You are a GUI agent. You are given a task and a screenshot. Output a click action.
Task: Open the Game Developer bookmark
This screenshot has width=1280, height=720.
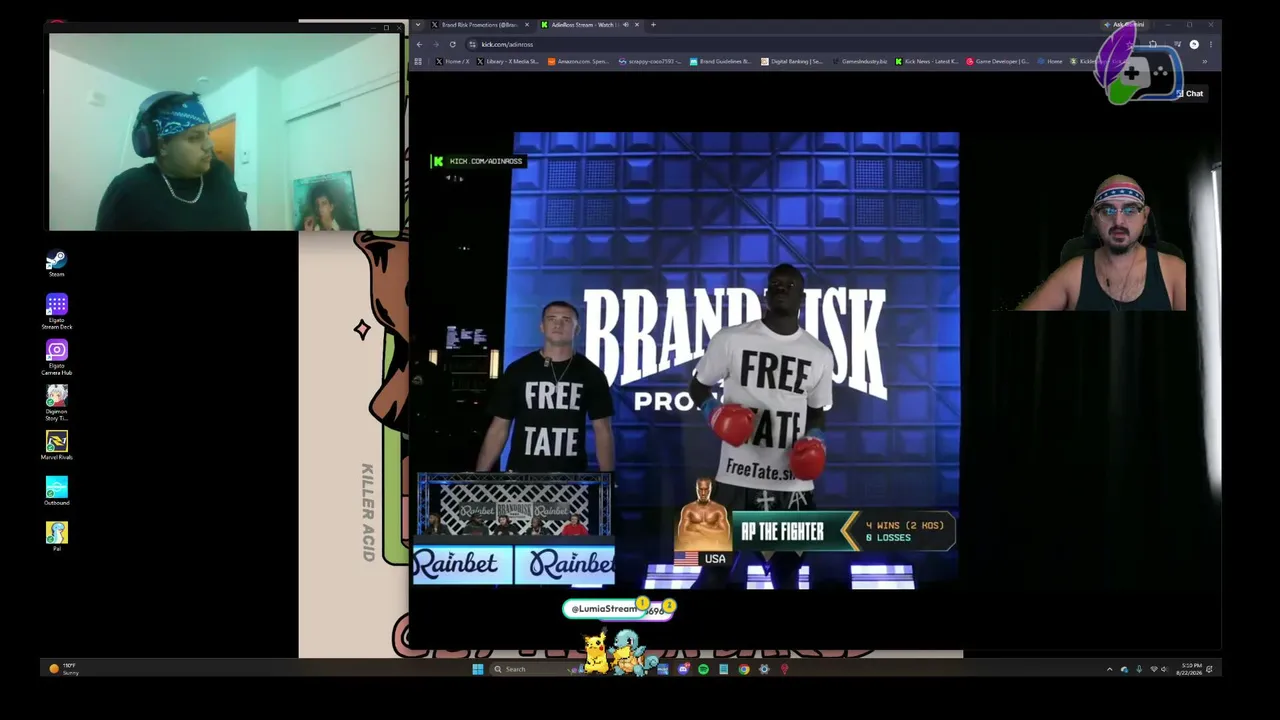998,62
